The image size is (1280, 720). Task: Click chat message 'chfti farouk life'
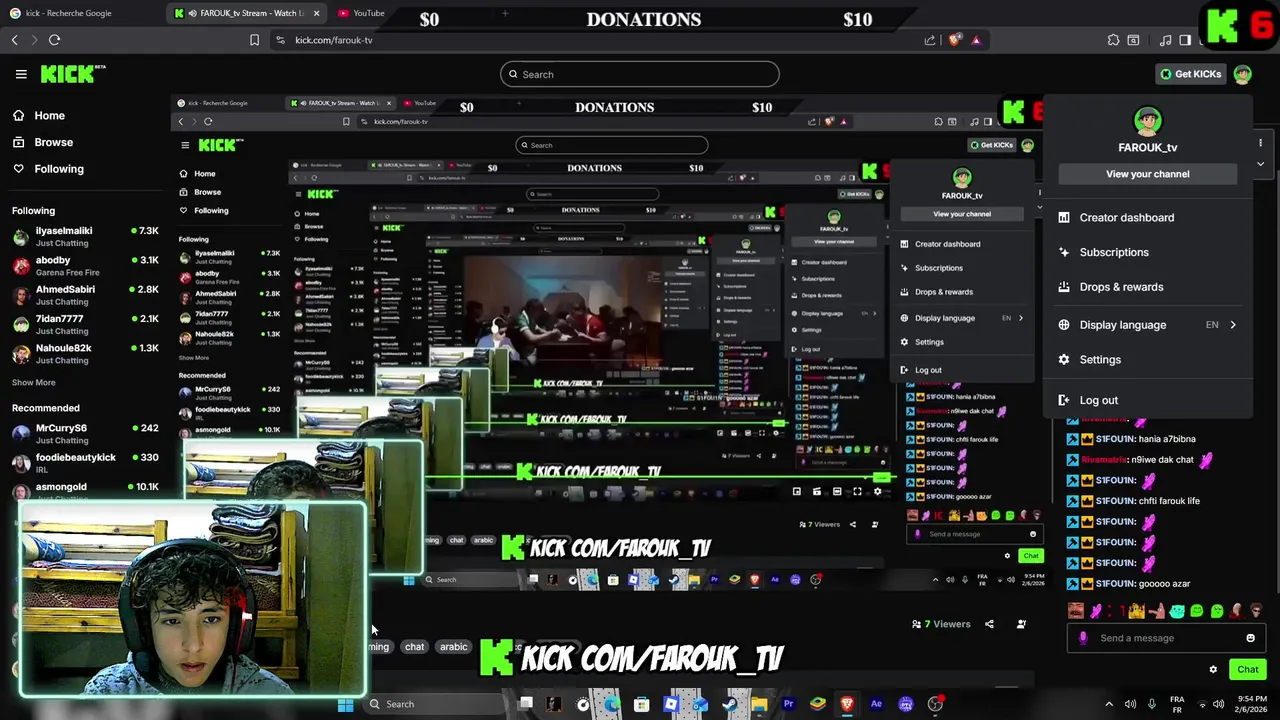click(1169, 501)
